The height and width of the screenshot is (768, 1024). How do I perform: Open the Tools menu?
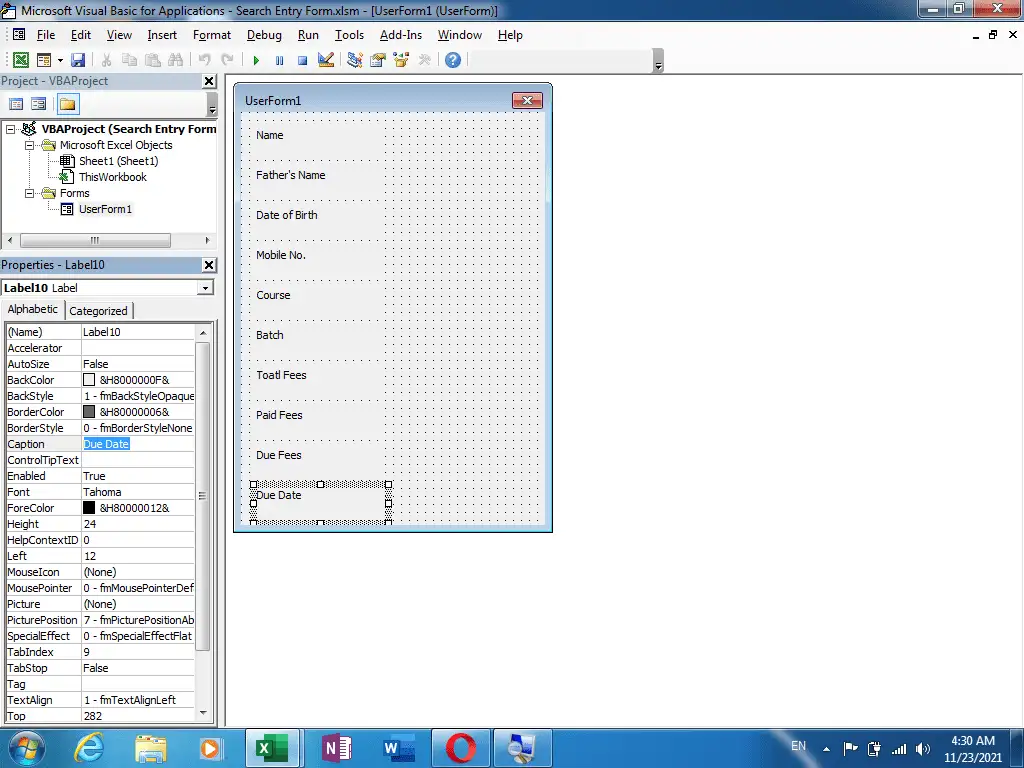pyautogui.click(x=349, y=35)
